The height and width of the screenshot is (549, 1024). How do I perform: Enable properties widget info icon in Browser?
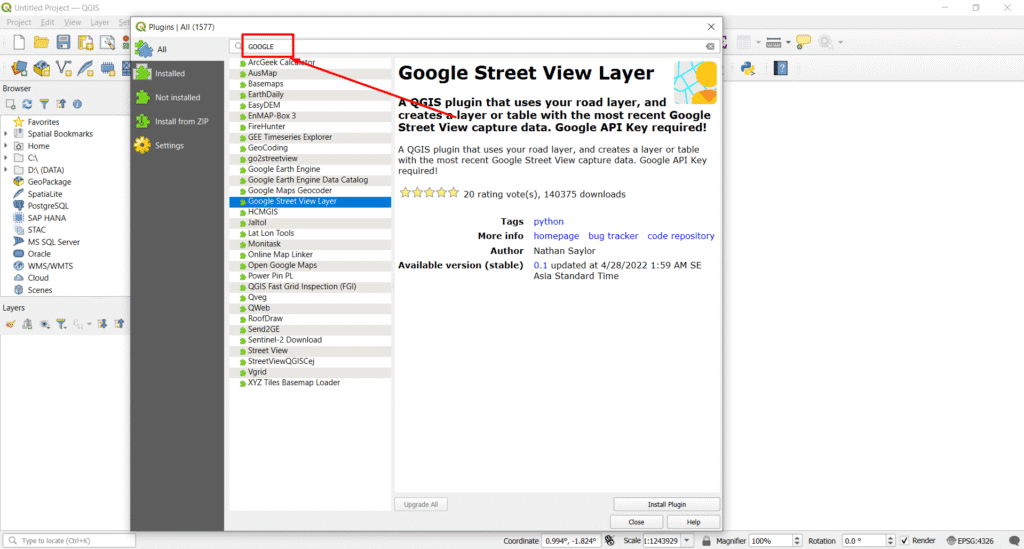click(77, 104)
